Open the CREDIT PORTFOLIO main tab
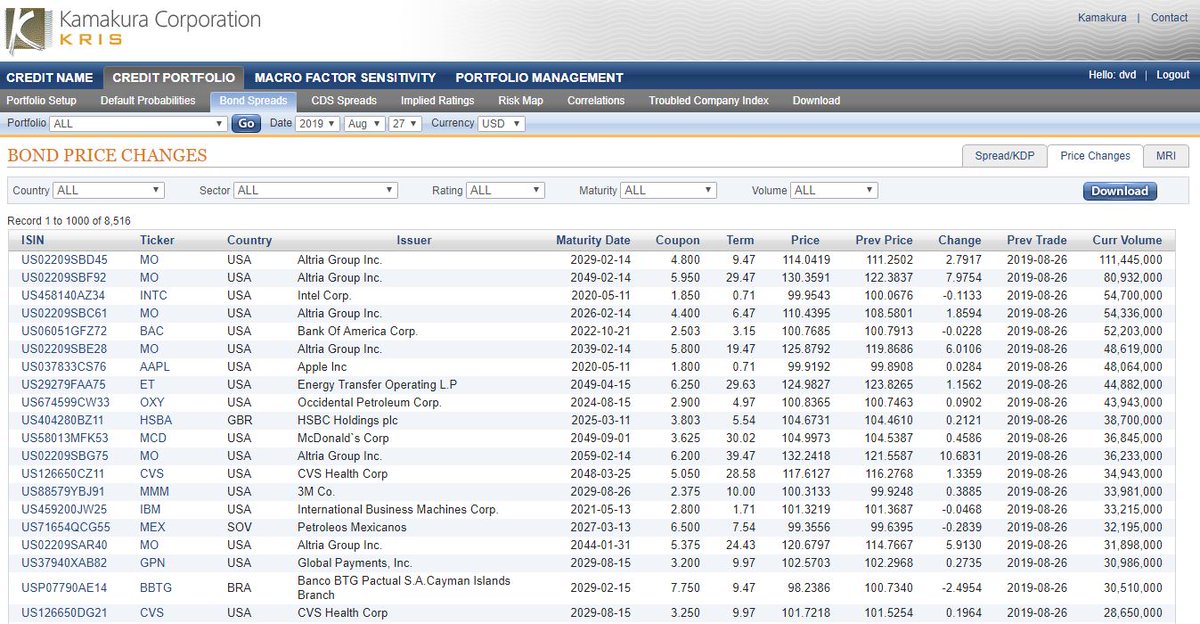The width and height of the screenshot is (1200, 624). (x=173, y=77)
